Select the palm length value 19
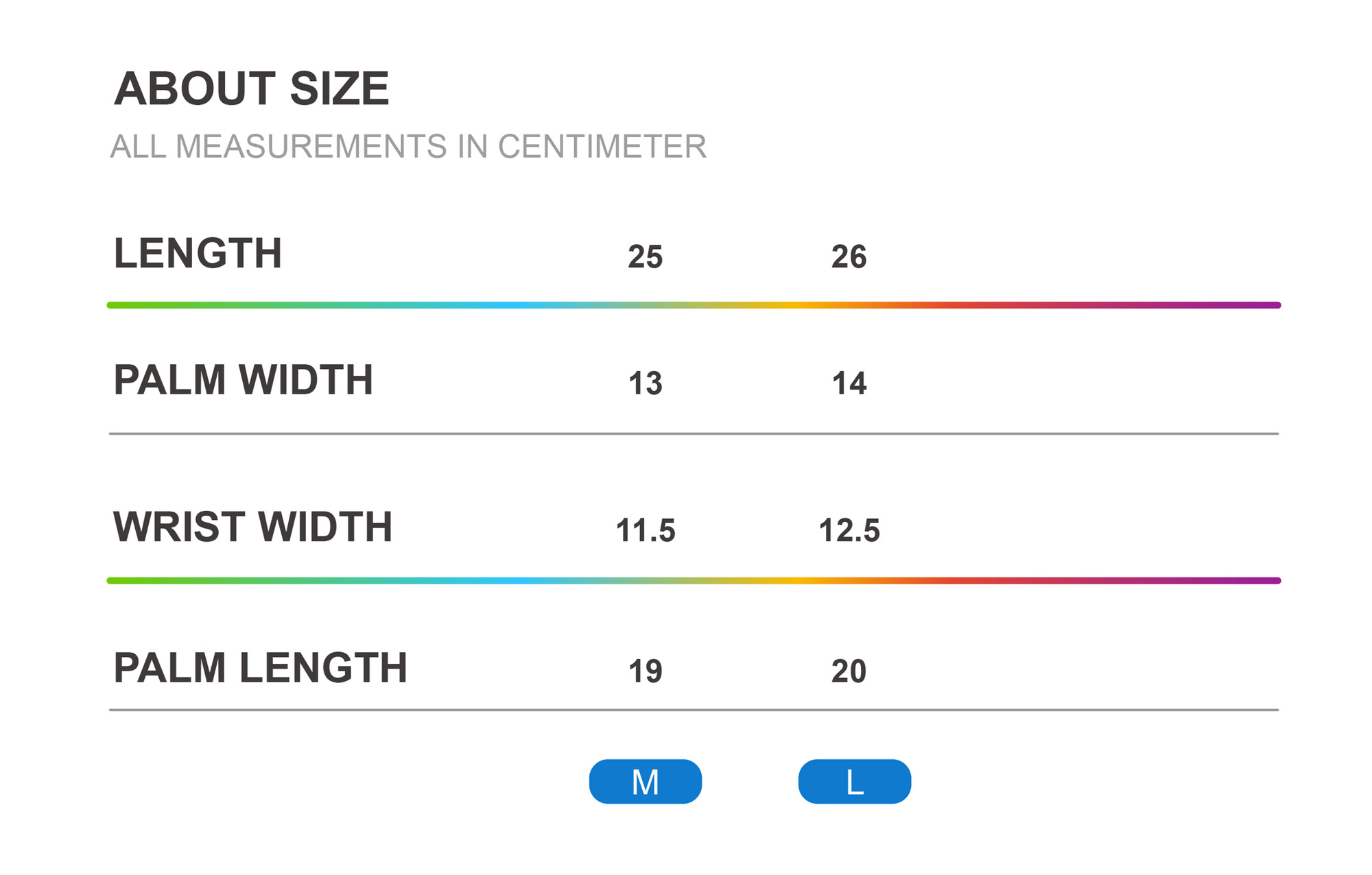This screenshot has height=875, width=1372. [645, 671]
